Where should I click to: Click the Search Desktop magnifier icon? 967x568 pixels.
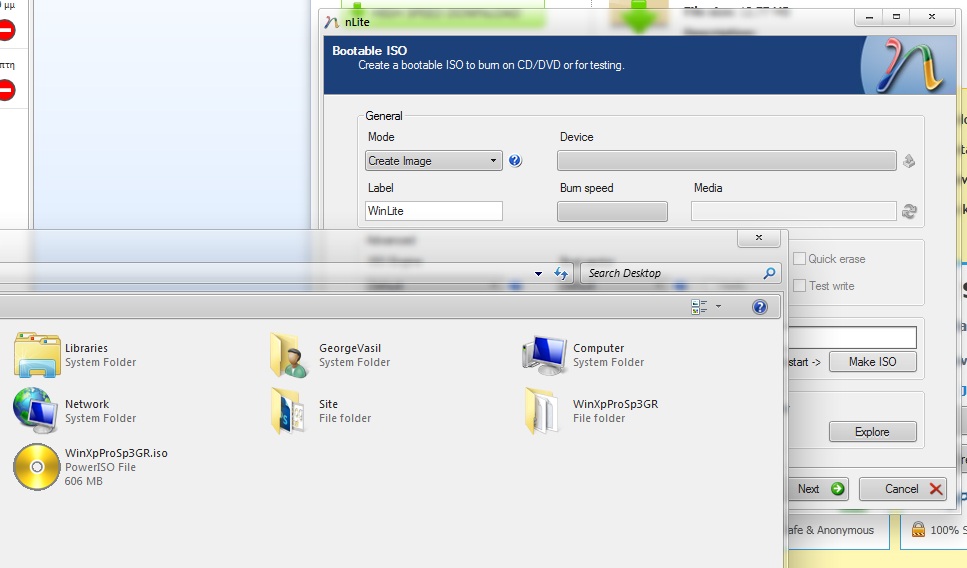click(x=769, y=273)
